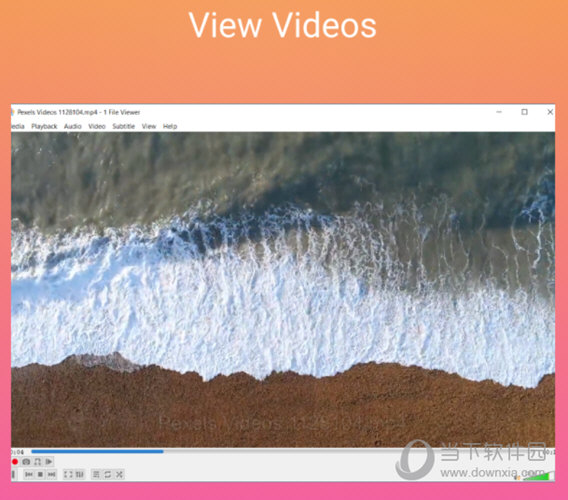568x500 pixels.
Task: Enable random shuffle playback
Action: point(119,474)
